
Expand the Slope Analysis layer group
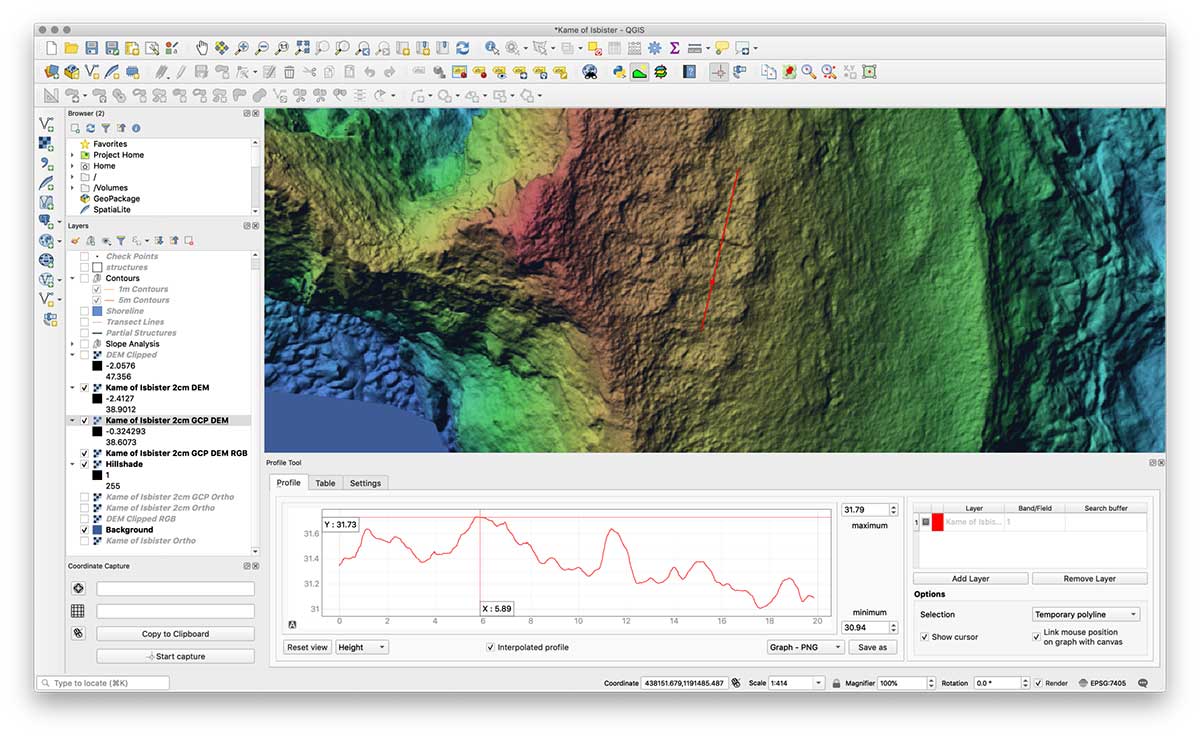[x=72, y=344]
